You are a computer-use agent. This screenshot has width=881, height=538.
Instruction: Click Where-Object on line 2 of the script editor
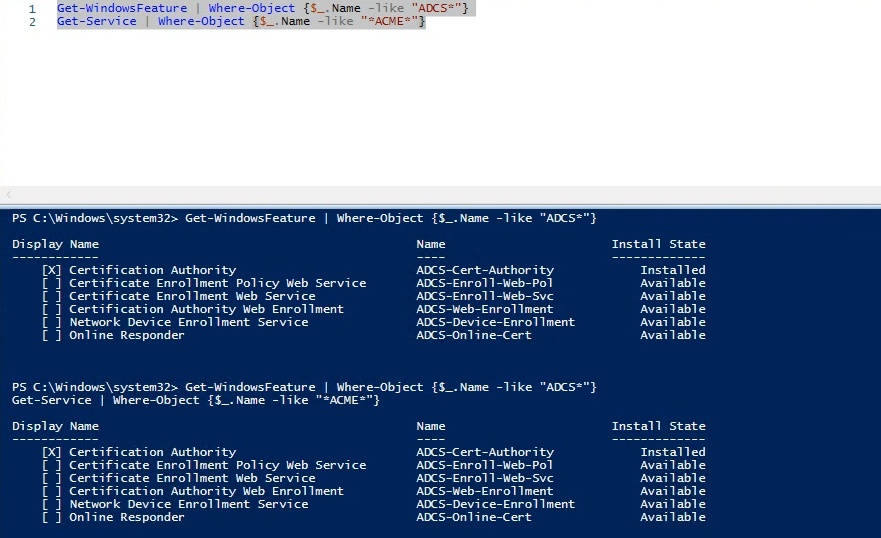click(201, 21)
